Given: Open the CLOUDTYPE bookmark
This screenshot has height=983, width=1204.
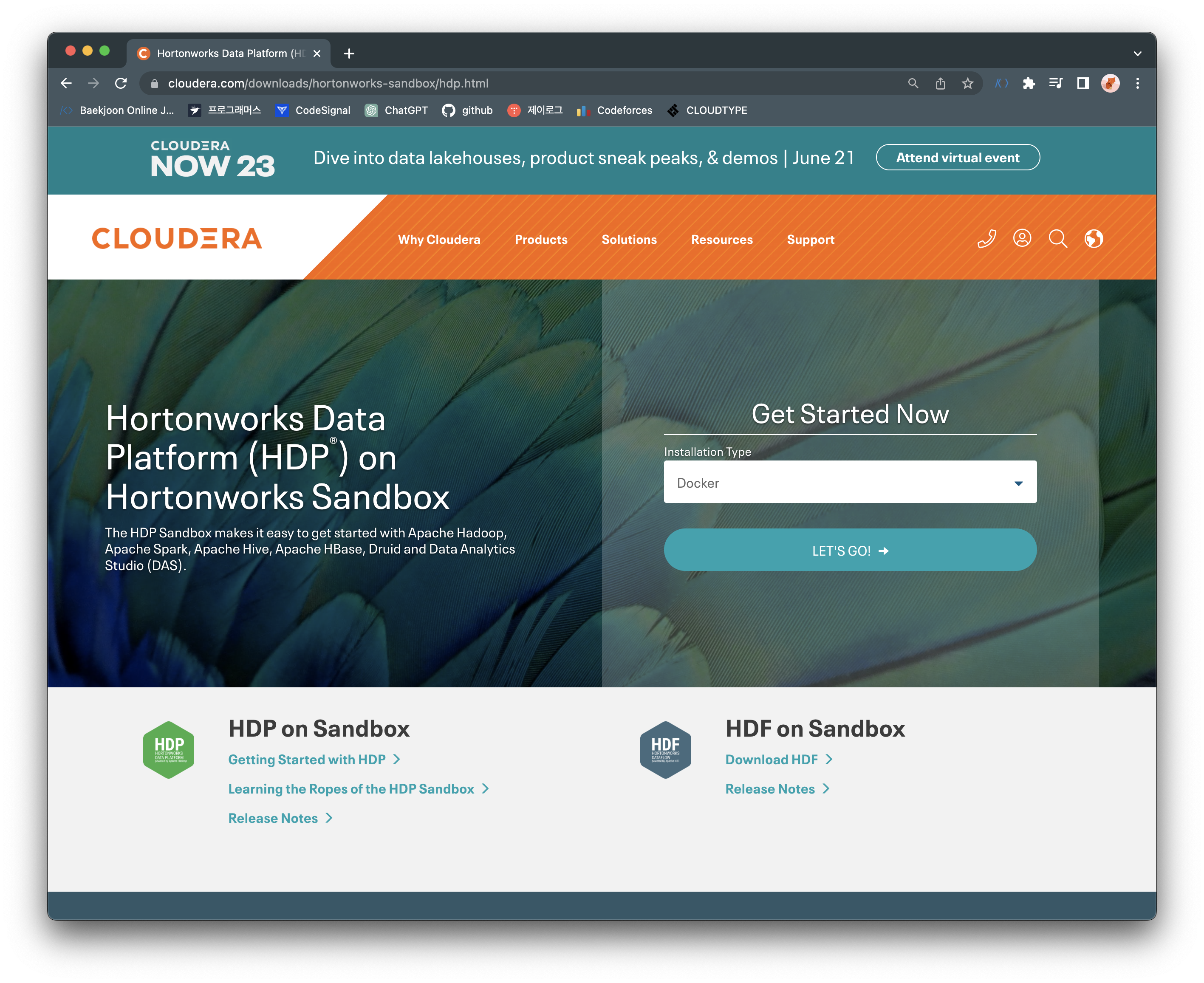Looking at the screenshot, I should [x=707, y=110].
